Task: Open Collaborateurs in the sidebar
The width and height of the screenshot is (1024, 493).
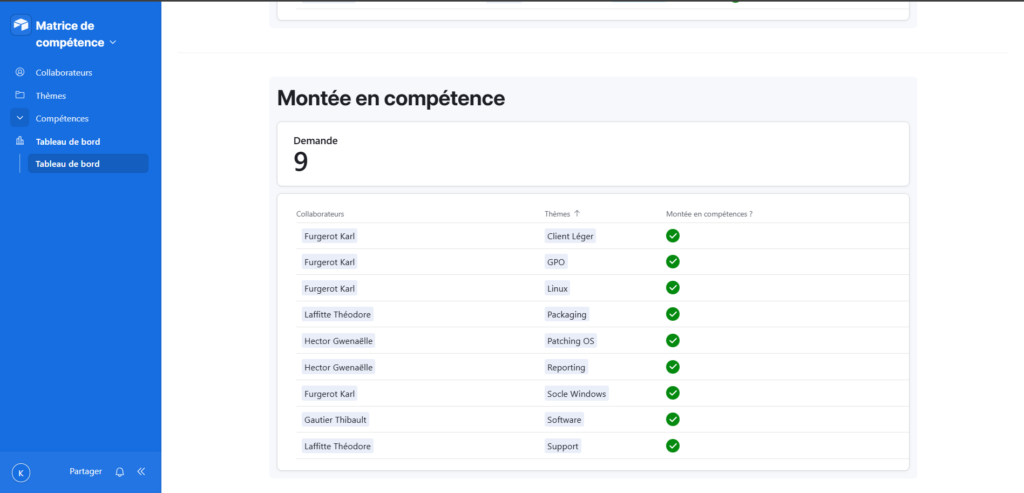Action: click(x=64, y=72)
